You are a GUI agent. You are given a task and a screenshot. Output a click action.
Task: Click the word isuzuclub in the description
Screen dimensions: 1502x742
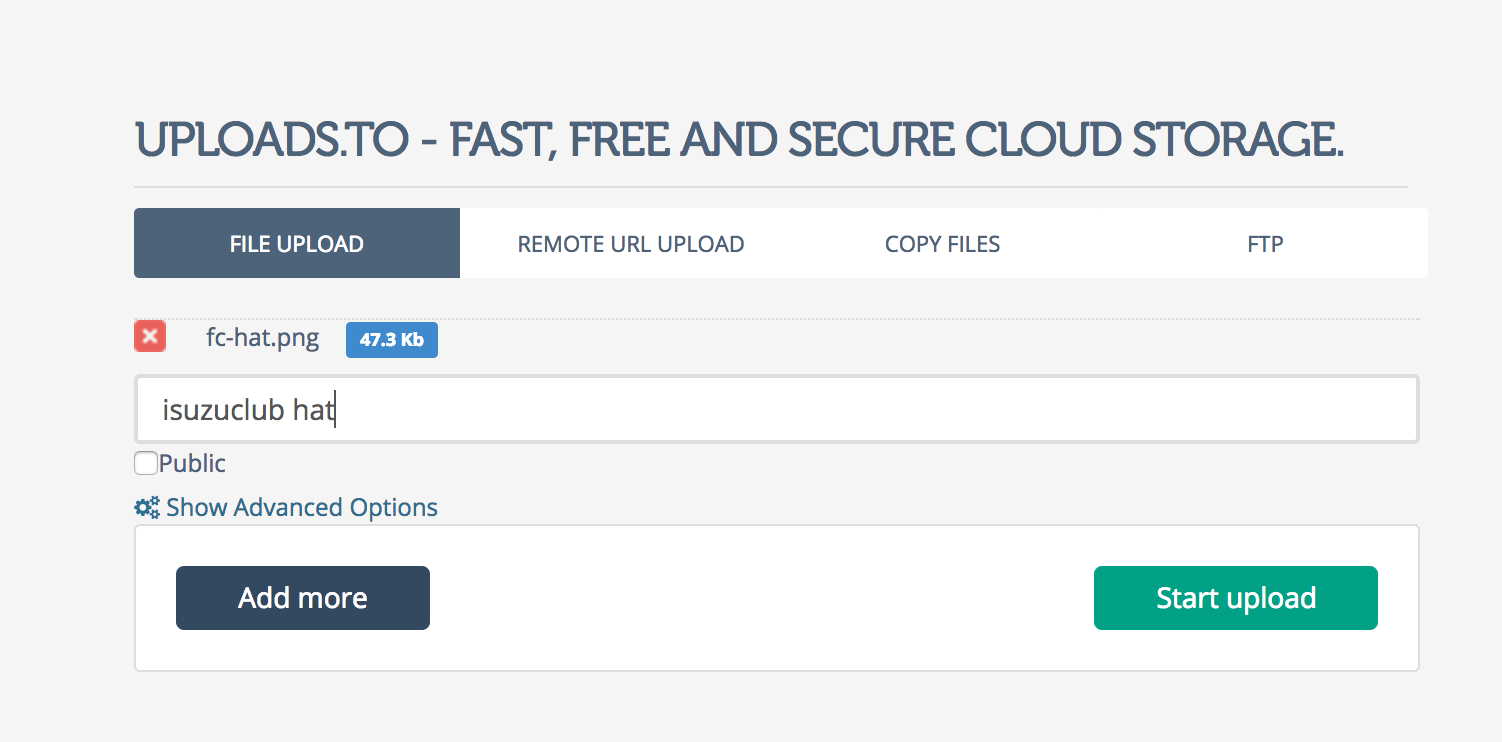click(x=223, y=410)
